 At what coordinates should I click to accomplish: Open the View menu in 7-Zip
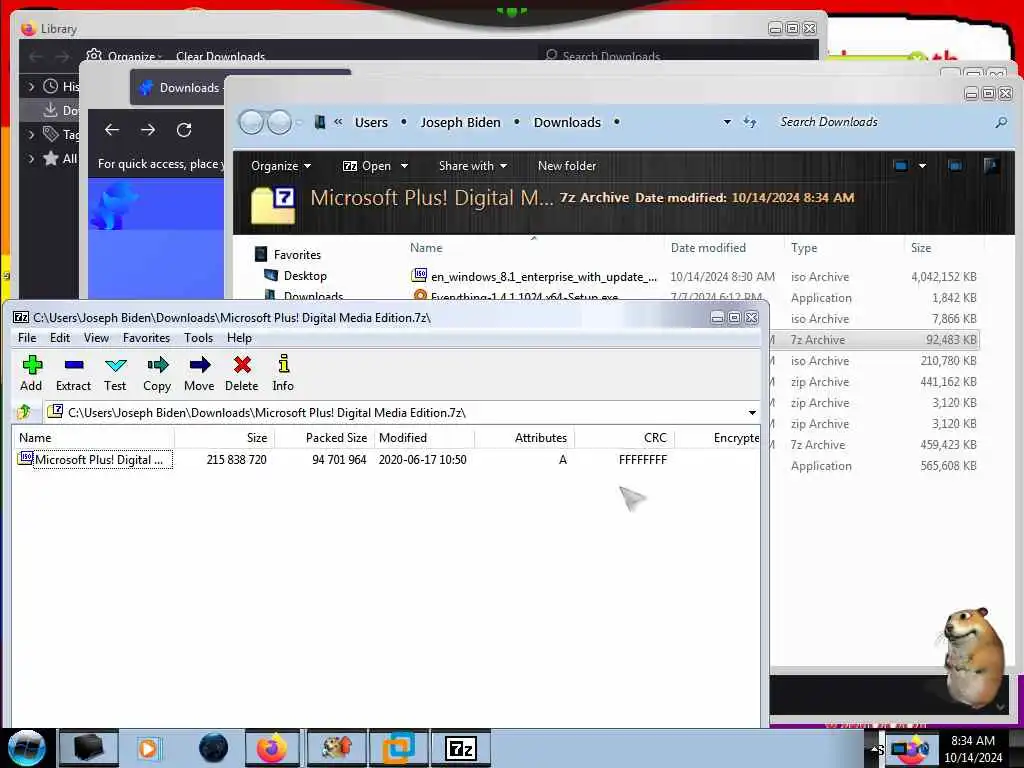[x=96, y=338]
